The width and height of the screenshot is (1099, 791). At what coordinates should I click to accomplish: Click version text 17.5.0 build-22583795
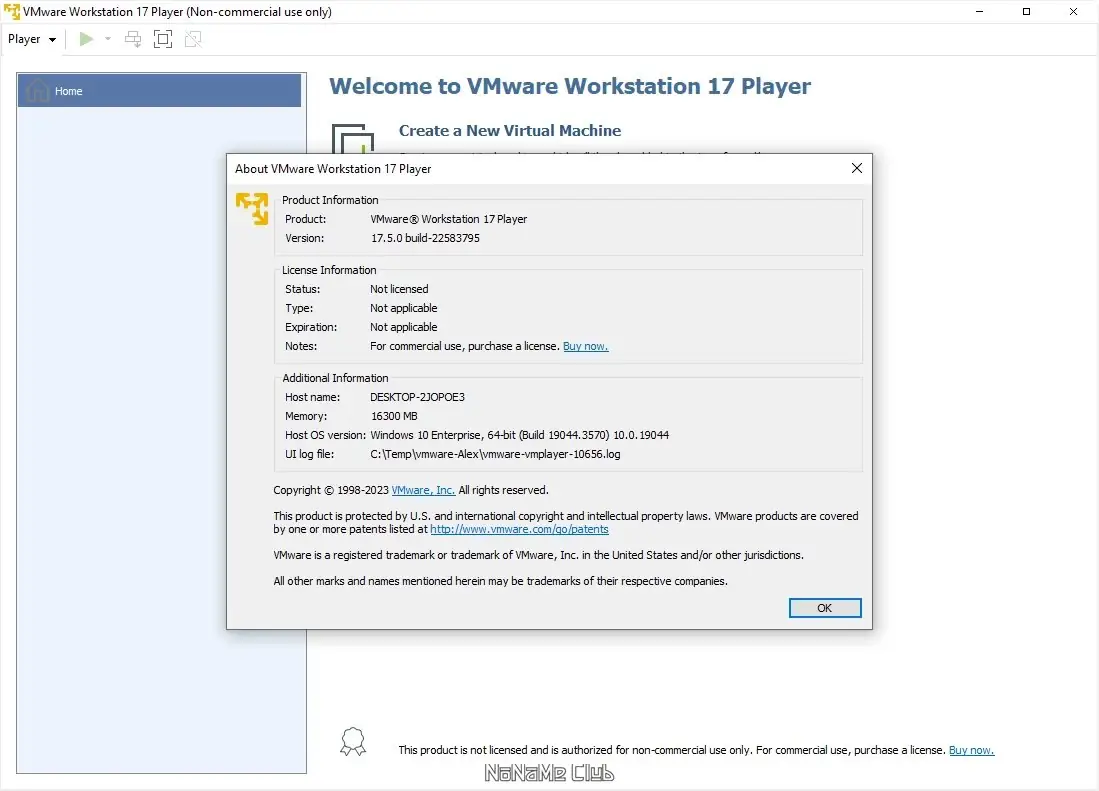point(425,238)
